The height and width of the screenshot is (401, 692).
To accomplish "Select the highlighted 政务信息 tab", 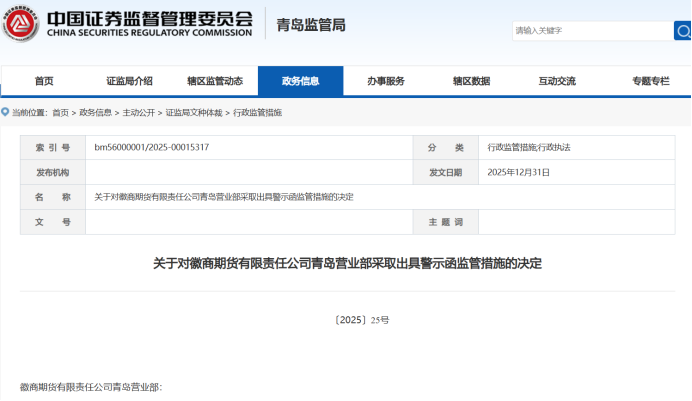I will pyautogui.click(x=300, y=81).
